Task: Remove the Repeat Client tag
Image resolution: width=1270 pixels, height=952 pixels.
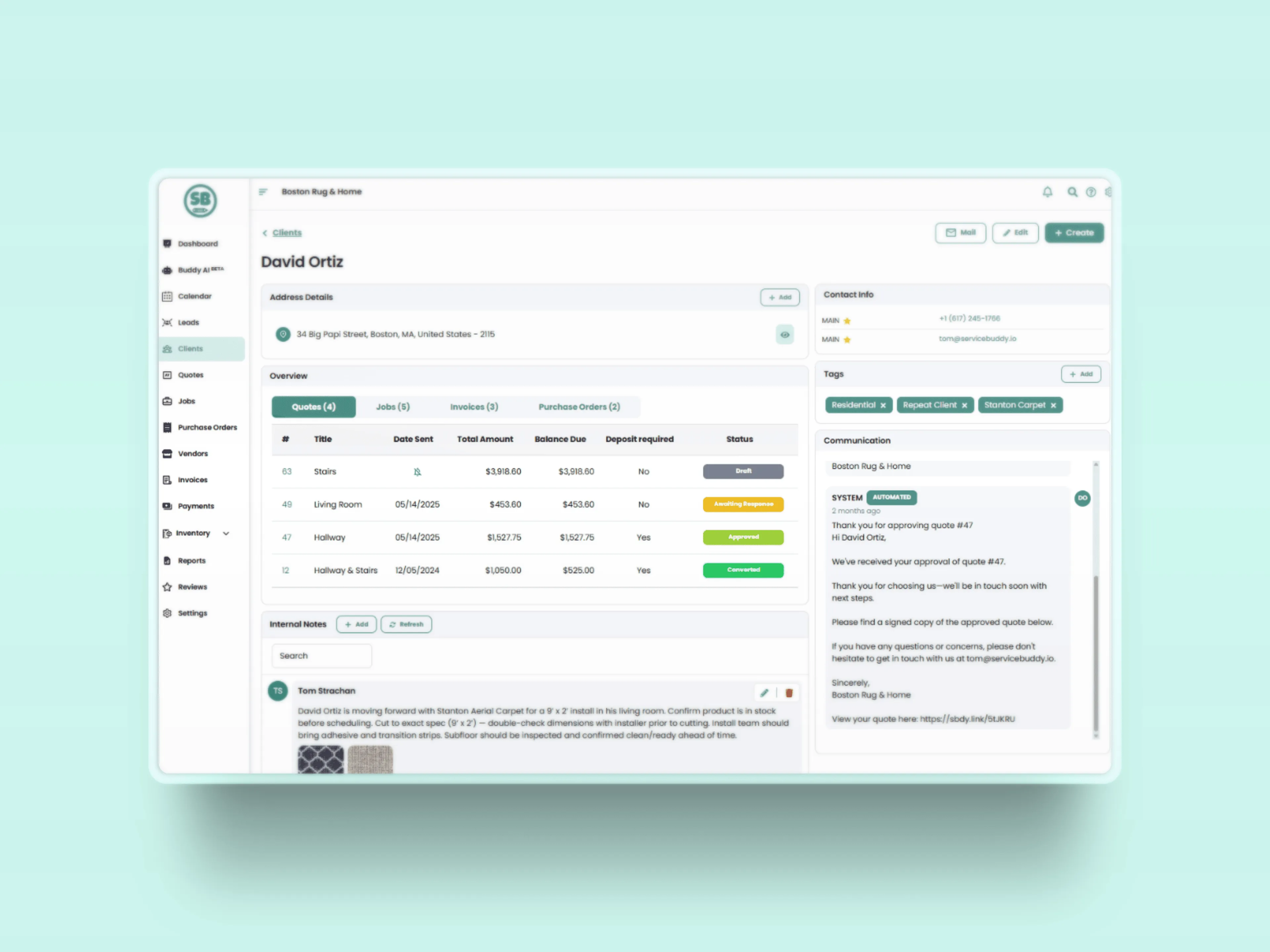Action: pyautogui.click(x=965, y=405)
